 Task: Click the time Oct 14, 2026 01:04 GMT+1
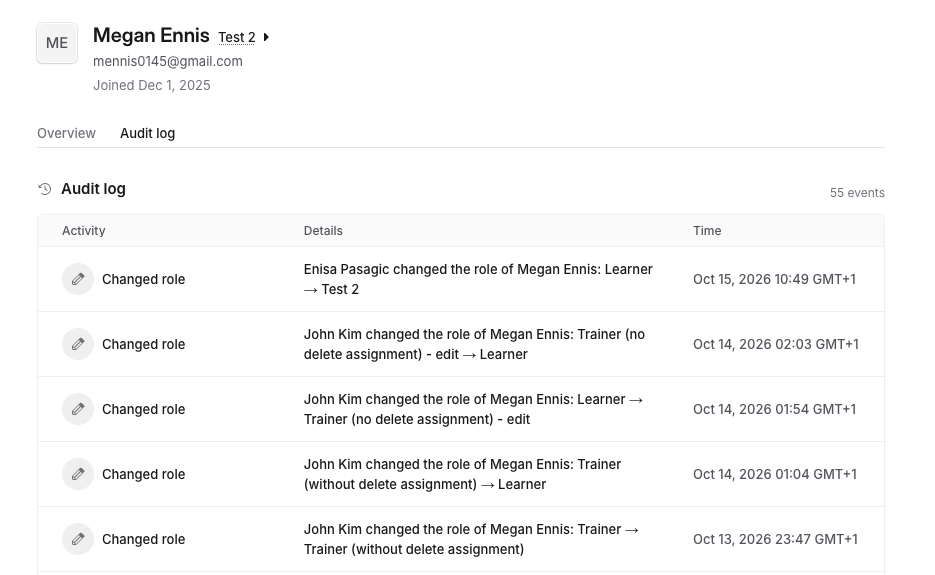775,474
